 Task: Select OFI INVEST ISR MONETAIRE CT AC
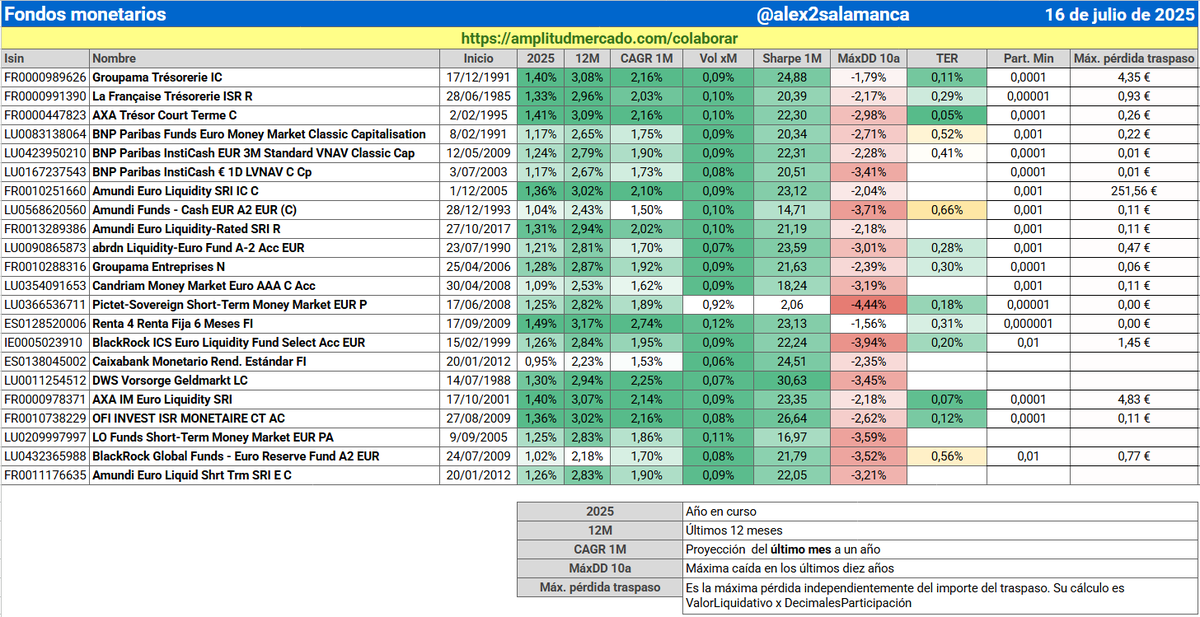(189, 419)
